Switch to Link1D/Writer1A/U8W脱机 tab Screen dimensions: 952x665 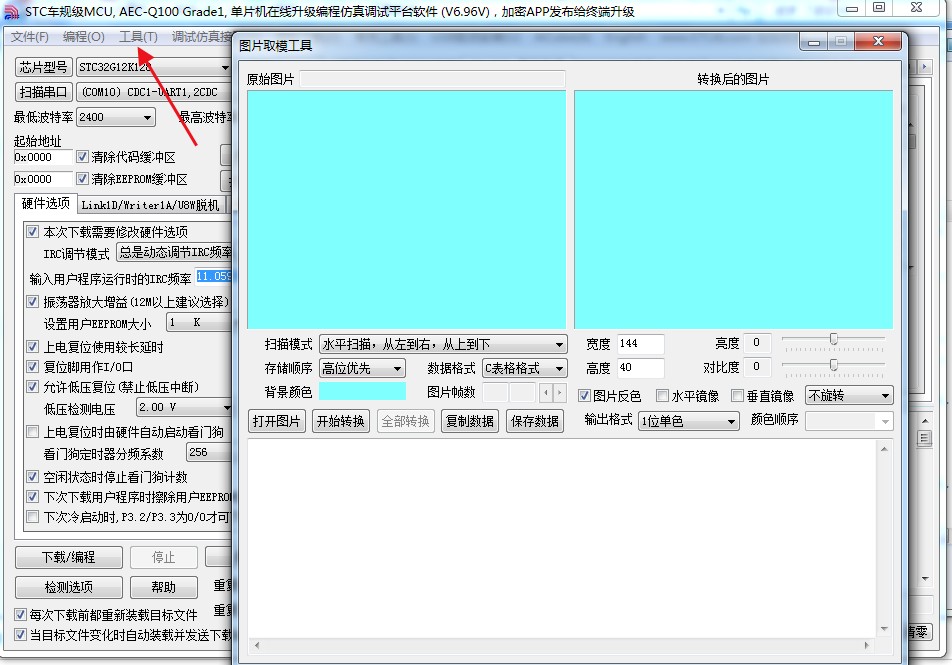point(150,205)
